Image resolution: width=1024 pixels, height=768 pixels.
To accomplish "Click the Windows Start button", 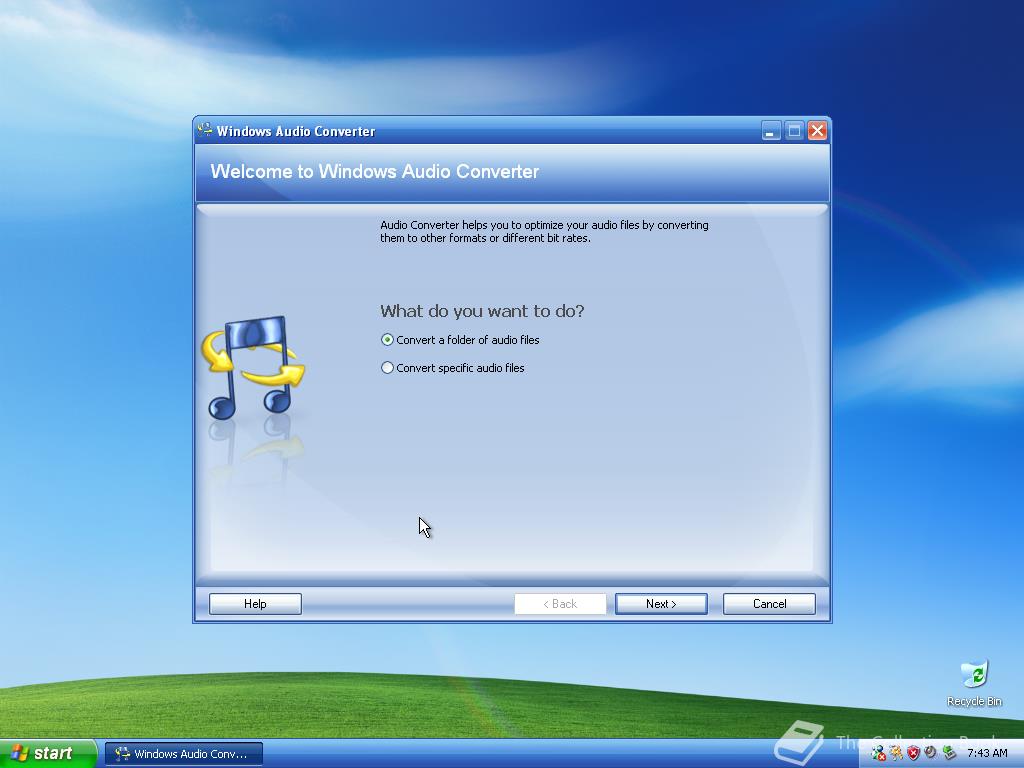I will pos(48,753).
